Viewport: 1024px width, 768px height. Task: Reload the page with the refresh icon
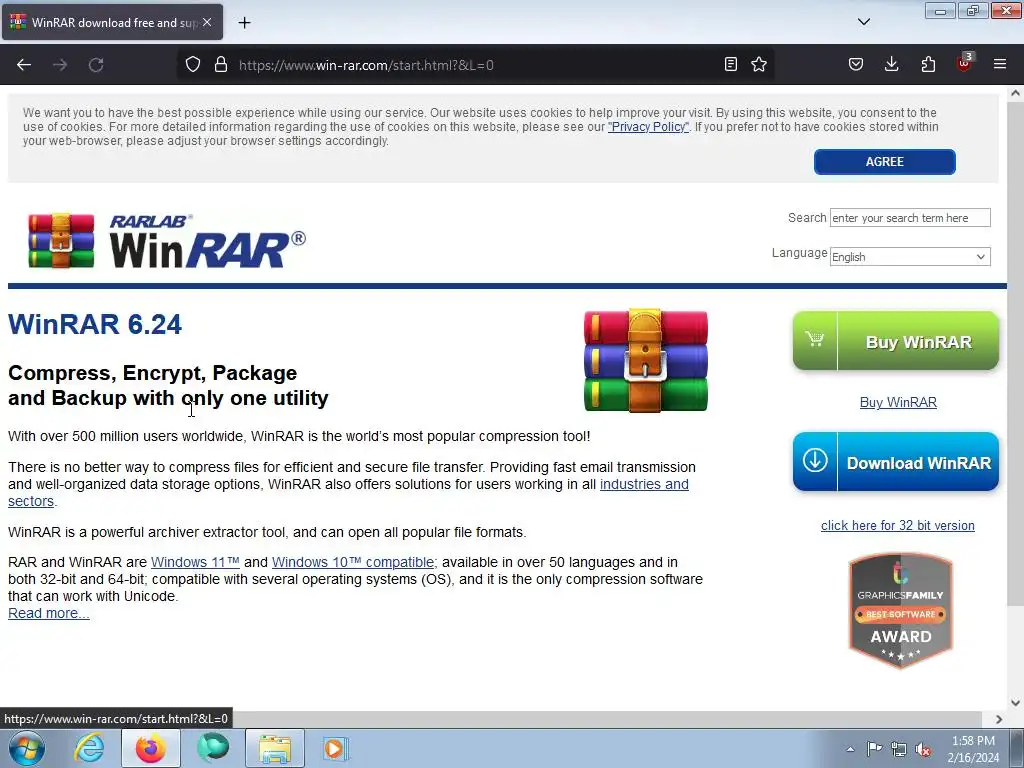point(96,65)
